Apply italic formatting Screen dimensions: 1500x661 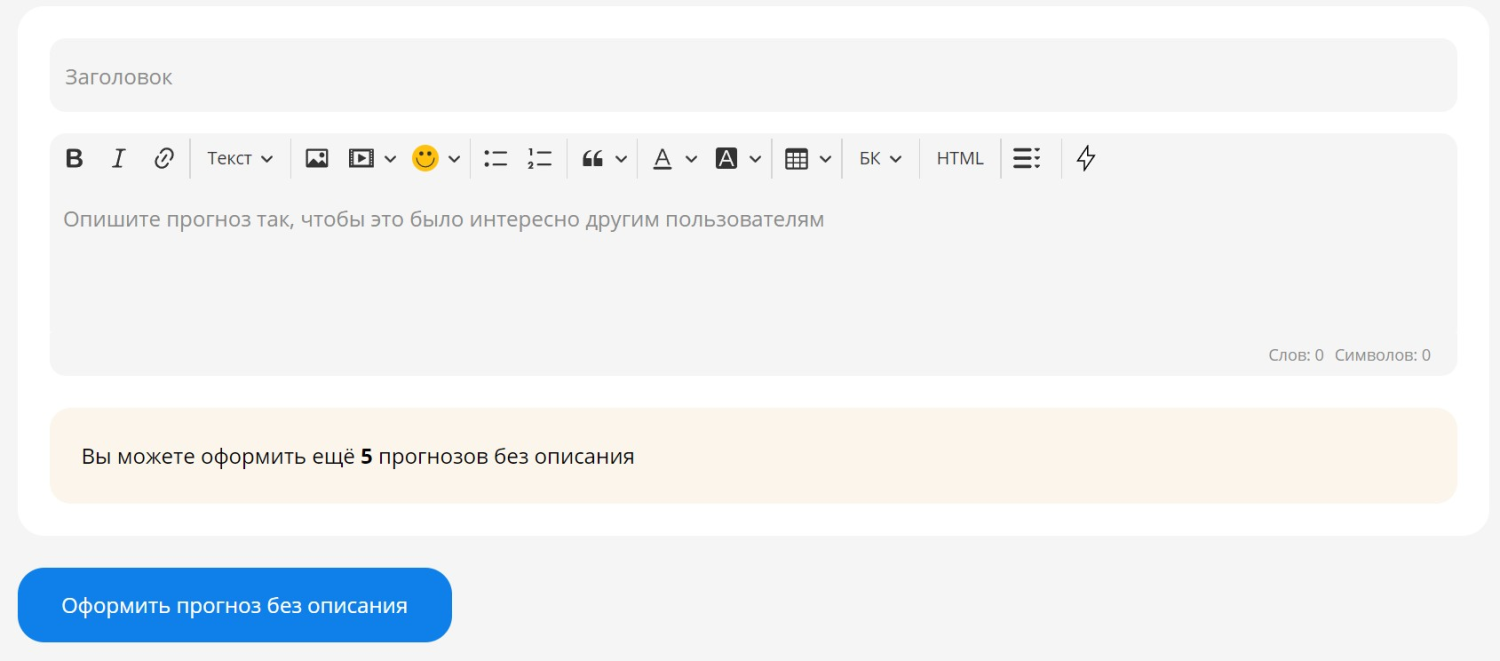tap(118, 158)
